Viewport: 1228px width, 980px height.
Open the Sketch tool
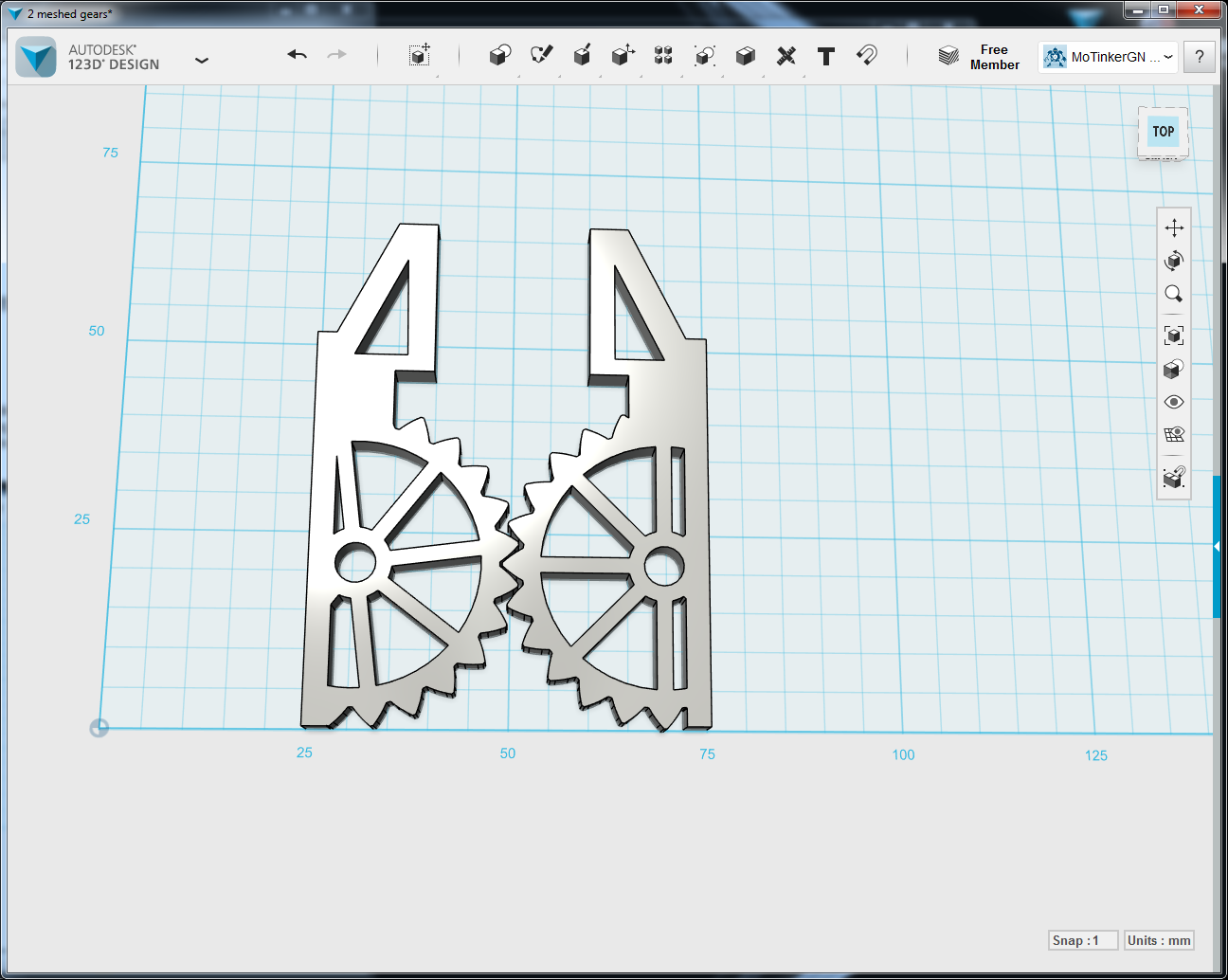click(540, 56)
